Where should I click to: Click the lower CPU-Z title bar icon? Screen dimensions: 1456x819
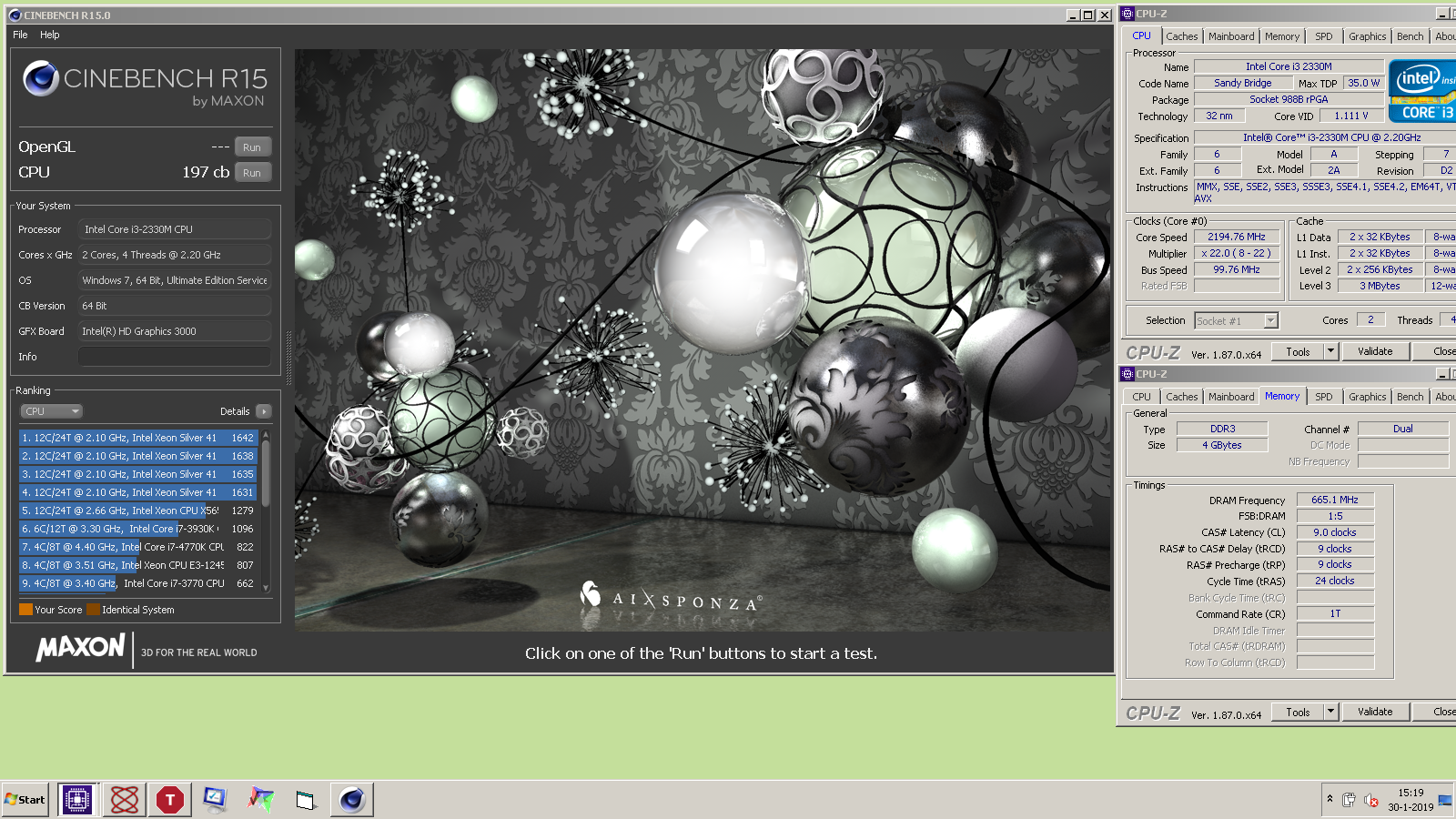[x=1127, y=374]
